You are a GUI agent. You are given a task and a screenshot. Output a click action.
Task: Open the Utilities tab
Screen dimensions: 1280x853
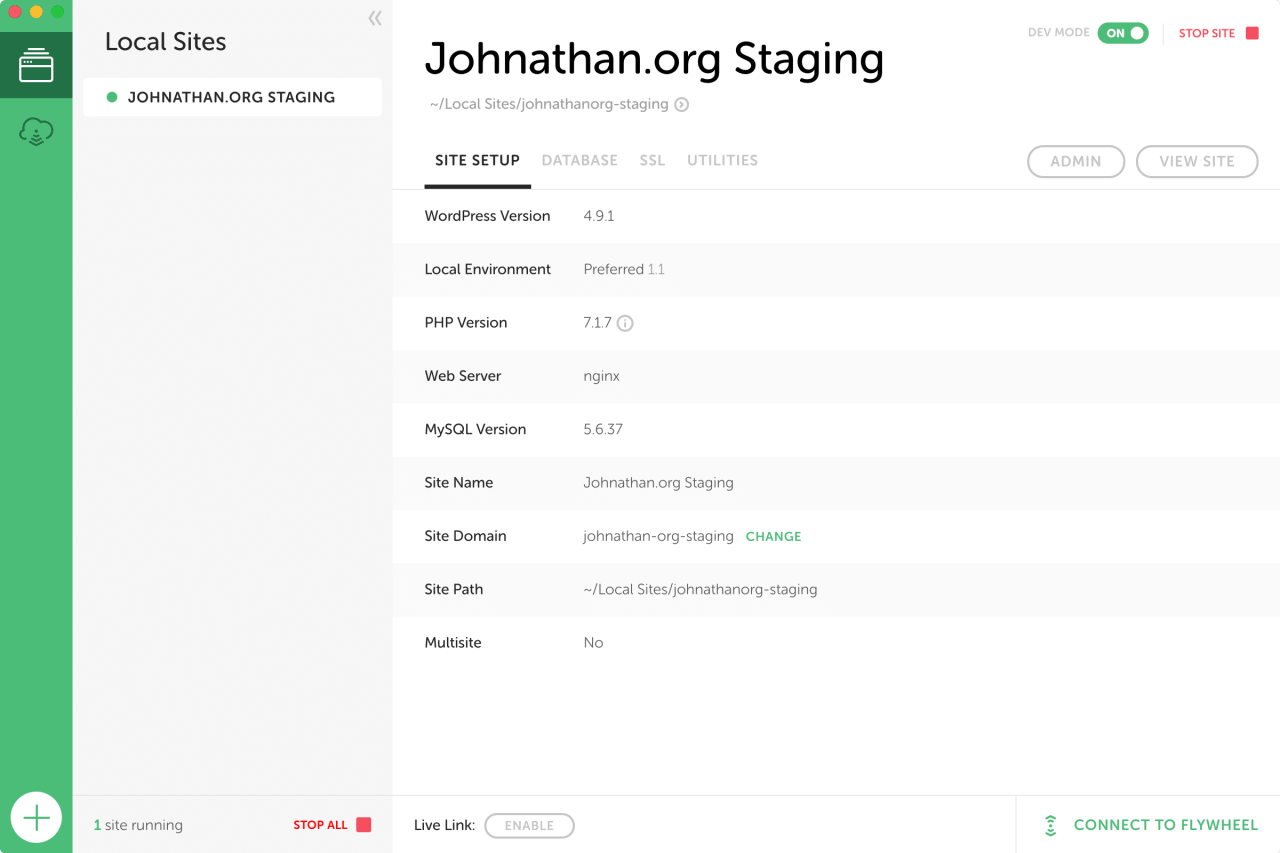point(722,160)
